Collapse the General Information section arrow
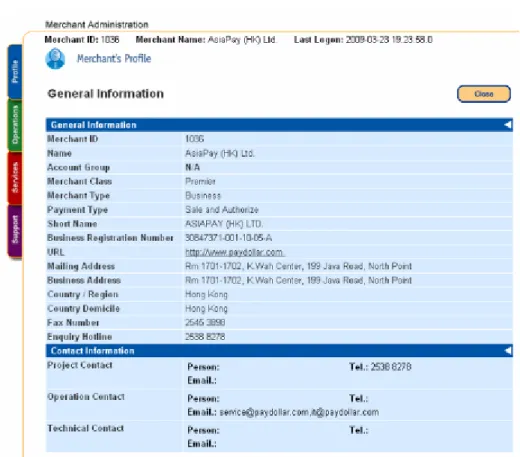The height and width of the screenshot is (457, 520). (508, 125)
